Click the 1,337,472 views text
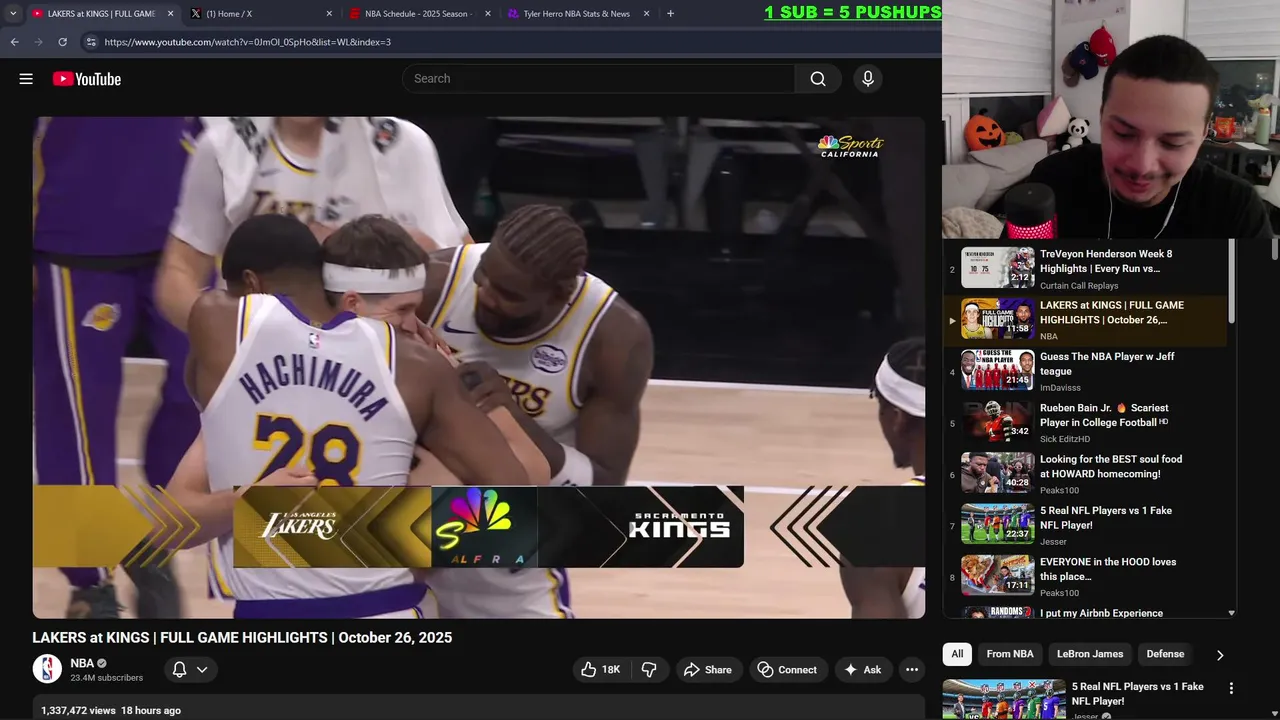 78,710
